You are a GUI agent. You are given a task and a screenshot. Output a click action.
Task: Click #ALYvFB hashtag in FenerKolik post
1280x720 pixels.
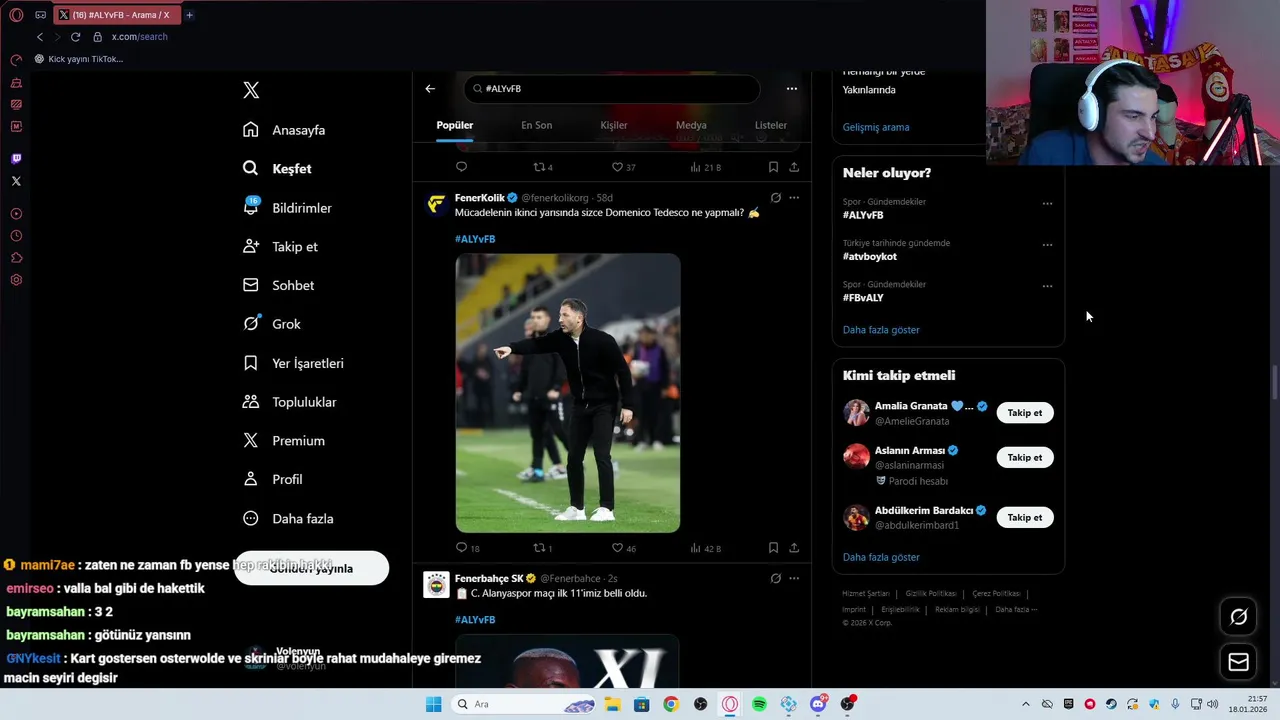pyautogui.click(x=475, y=239)
